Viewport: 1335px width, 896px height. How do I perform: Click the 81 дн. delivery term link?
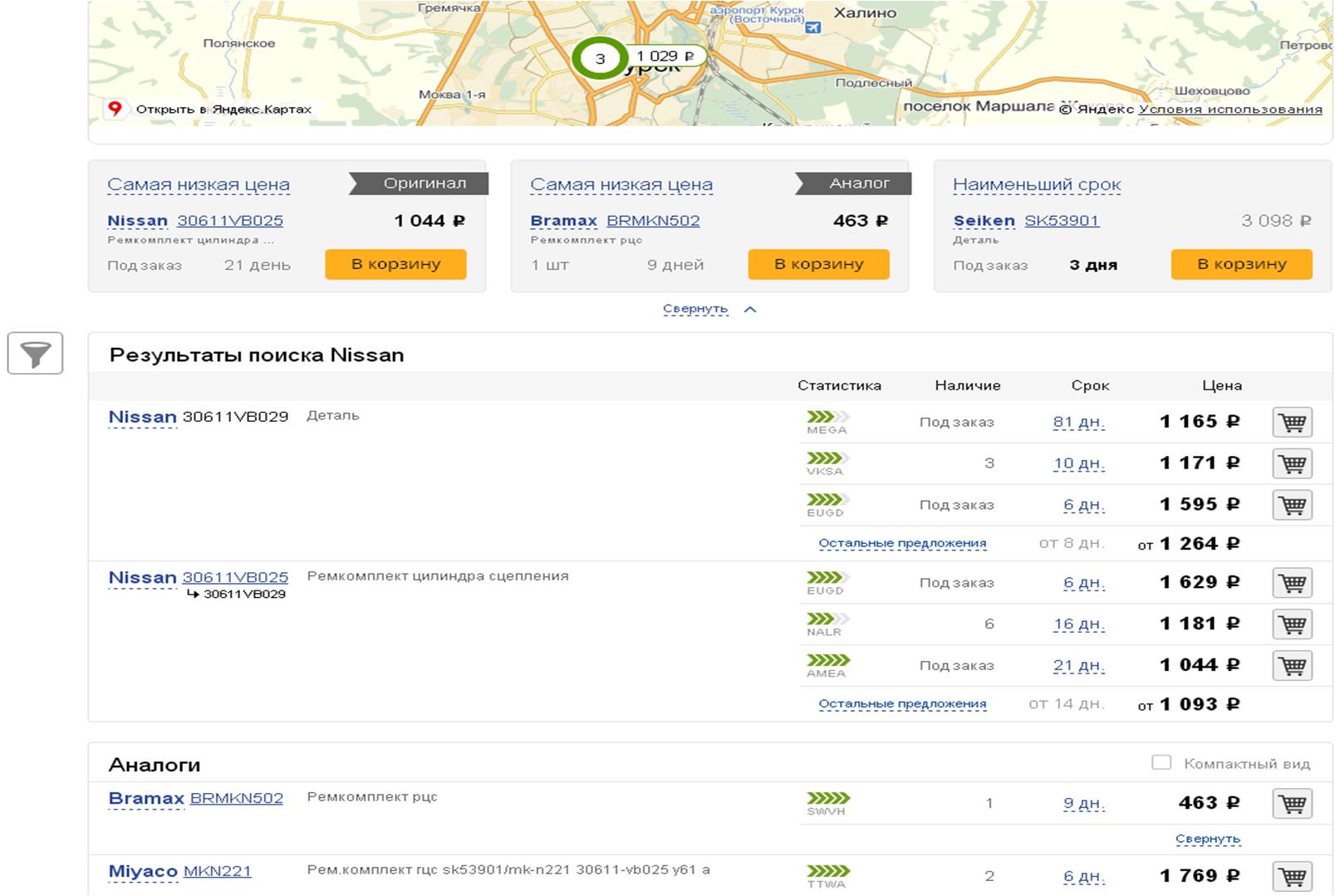(1078, 422)
